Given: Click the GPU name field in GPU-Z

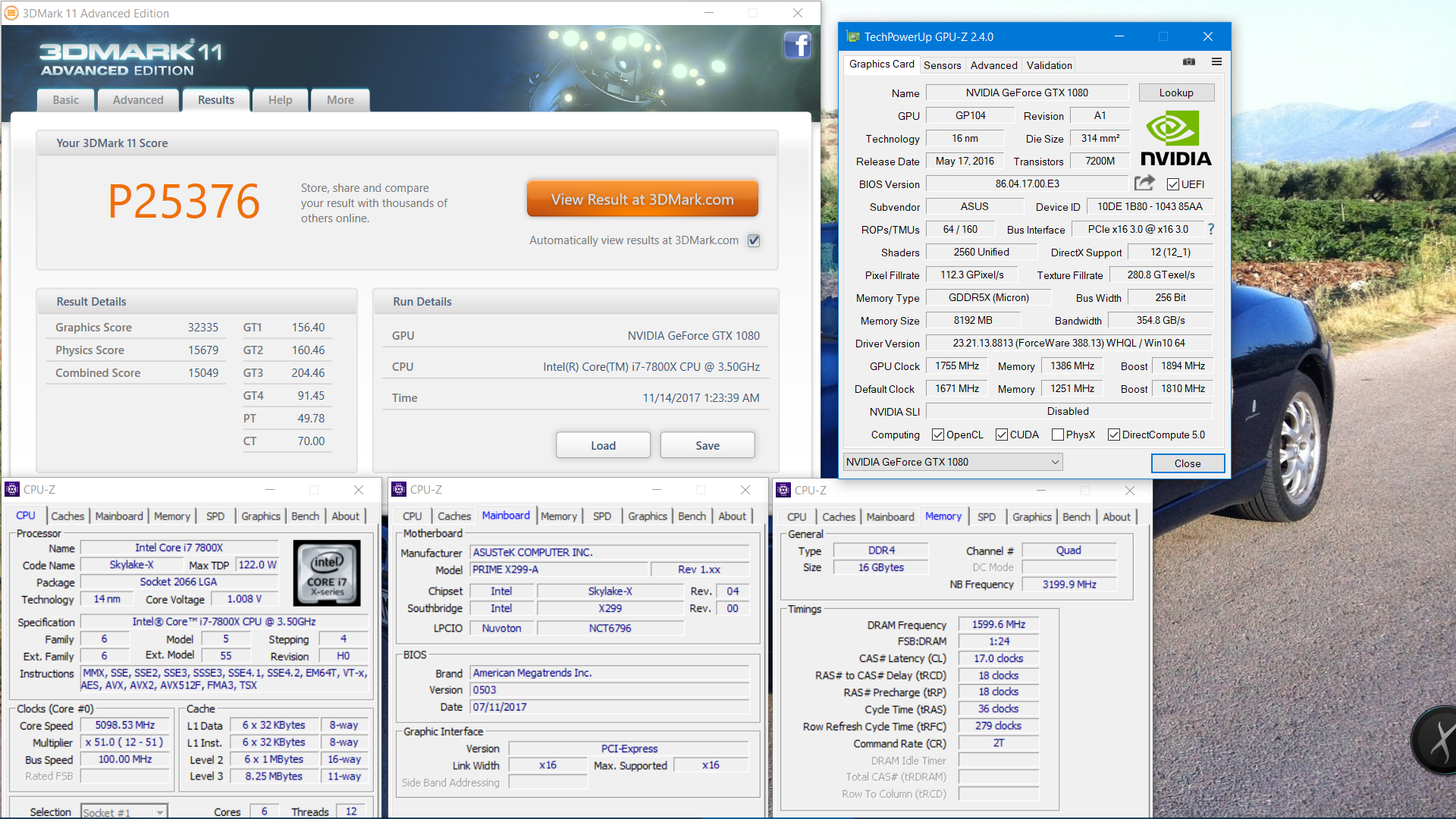Looking at the screenshot, I should 1027,93.
